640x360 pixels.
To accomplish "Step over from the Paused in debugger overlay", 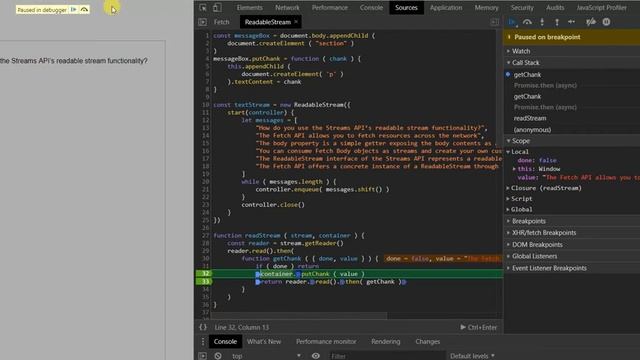I will (84, 9).
